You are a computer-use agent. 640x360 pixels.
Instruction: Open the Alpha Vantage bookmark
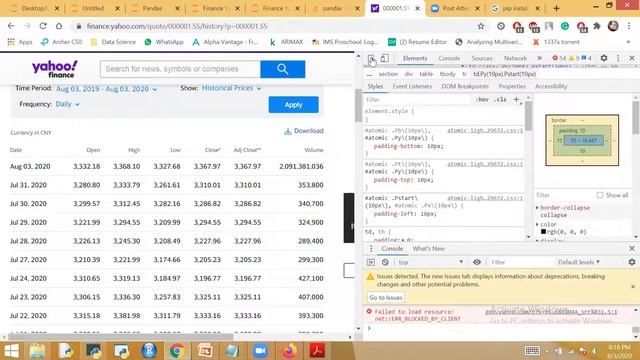click(x=226, y=42)
